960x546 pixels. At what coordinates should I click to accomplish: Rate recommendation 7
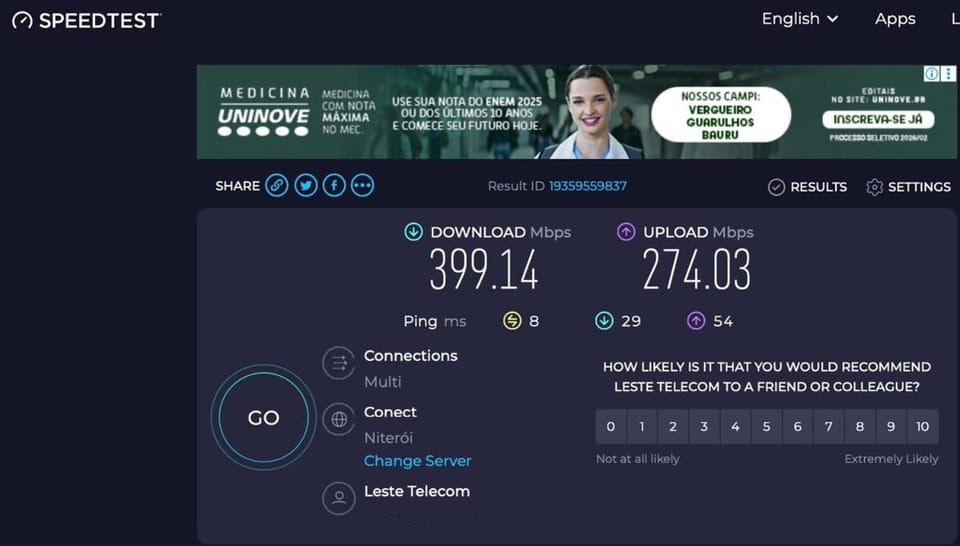coord(829,427)
